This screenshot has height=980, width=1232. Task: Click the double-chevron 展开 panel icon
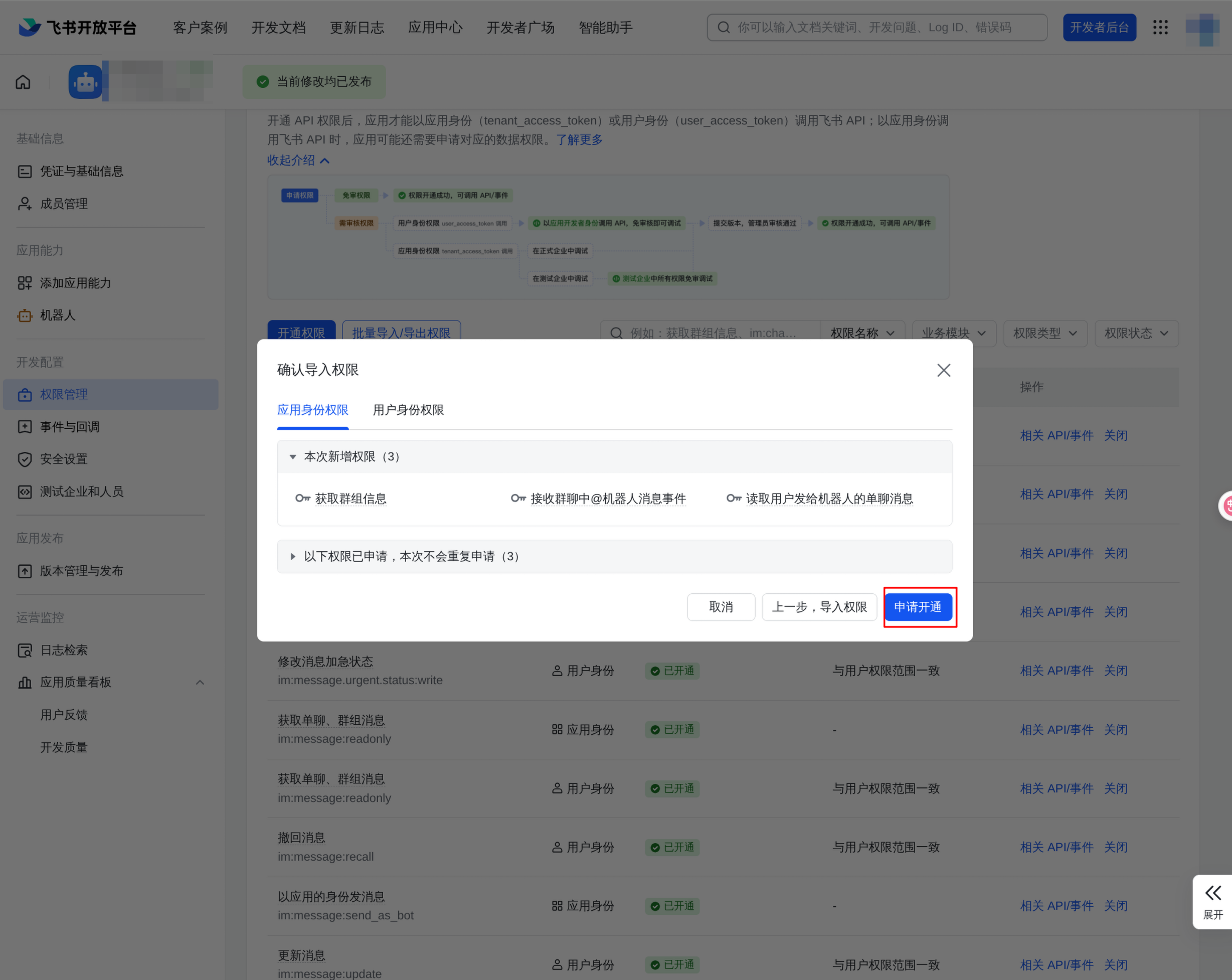(1212, 901)
